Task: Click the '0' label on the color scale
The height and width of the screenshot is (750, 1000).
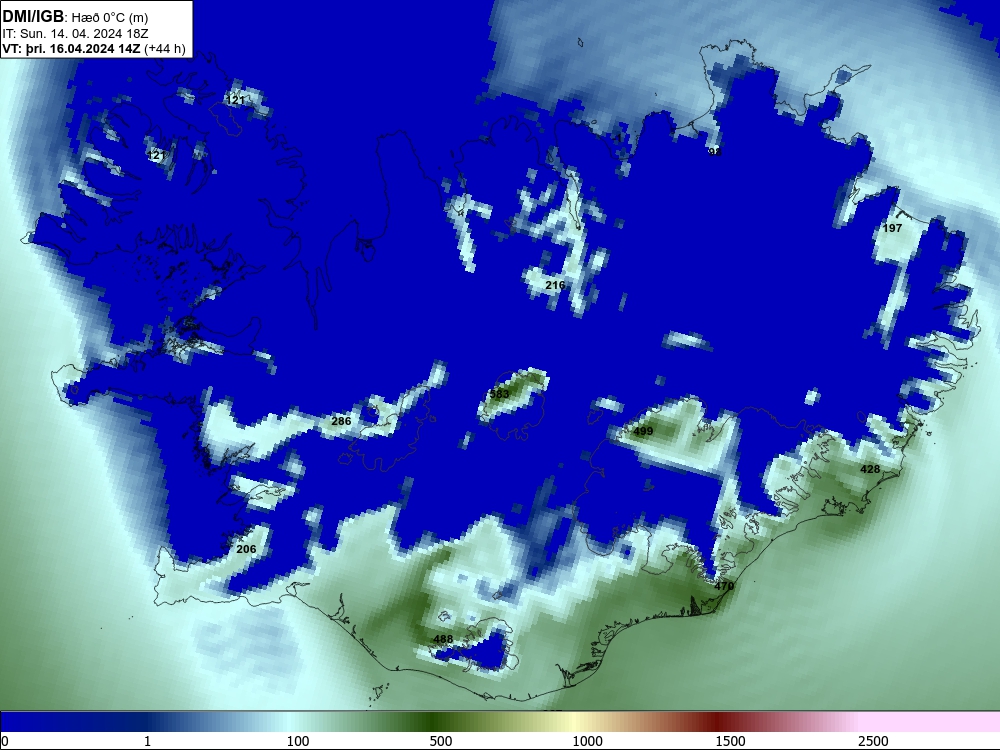Action: [x=5, y=741]
